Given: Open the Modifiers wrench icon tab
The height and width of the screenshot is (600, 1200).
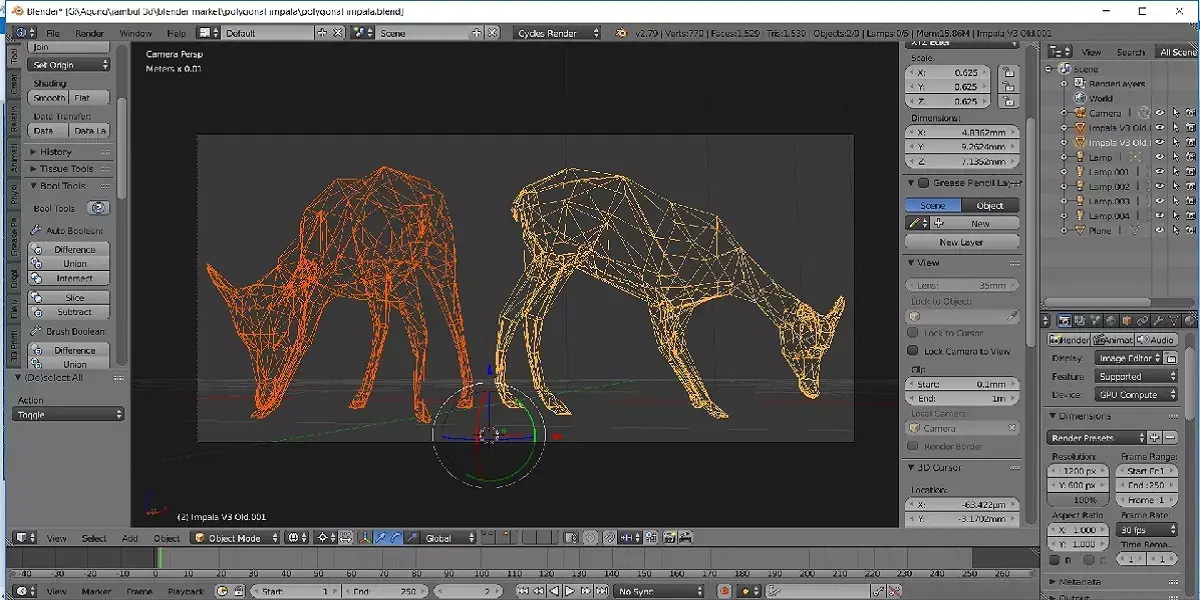Looking at the screenshot, I should tap(1160, 321).
